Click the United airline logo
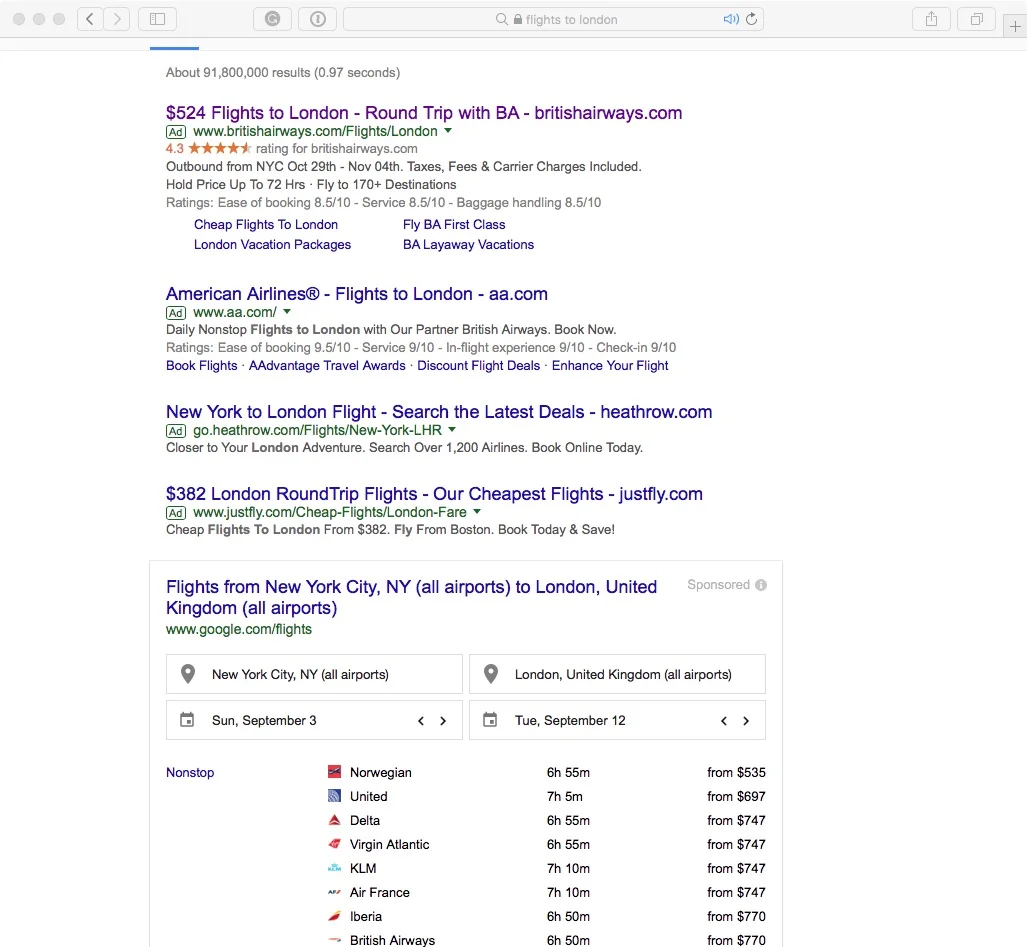 pos(335,796)
